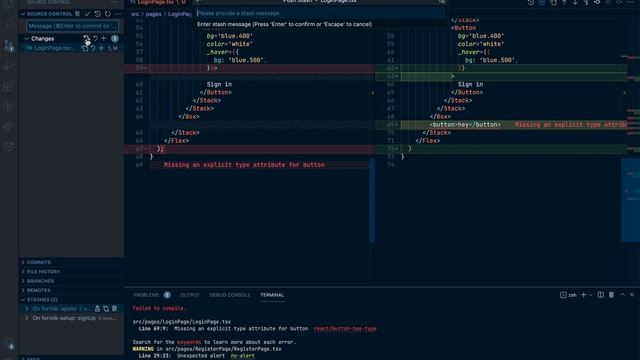The width and height of the screenshot is (640, 360).
Task: Apply the 'On formik: apollo' stash
Action: point(98,309)
